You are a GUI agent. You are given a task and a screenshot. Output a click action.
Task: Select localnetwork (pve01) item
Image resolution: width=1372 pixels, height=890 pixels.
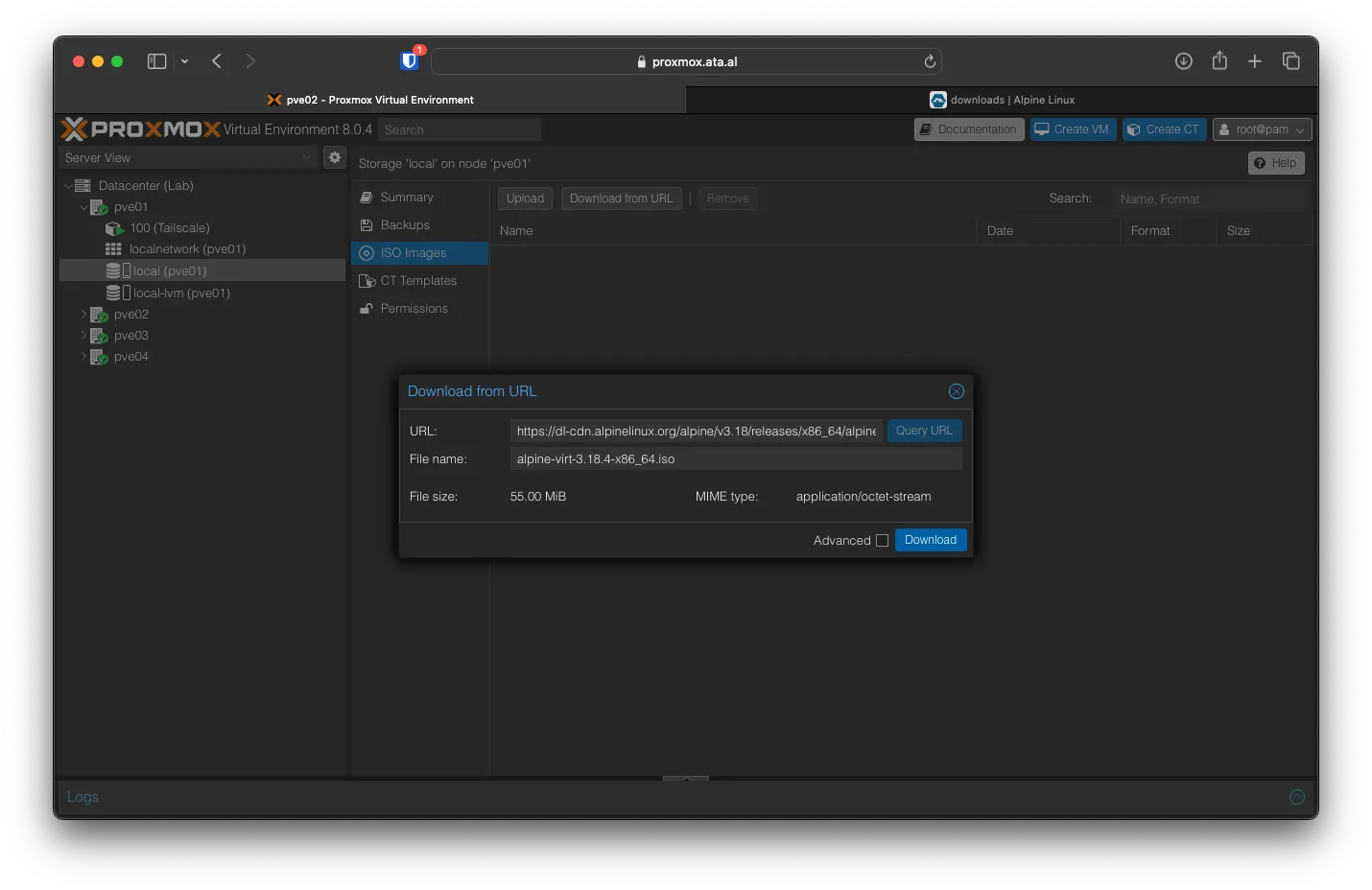pos(187,249)
